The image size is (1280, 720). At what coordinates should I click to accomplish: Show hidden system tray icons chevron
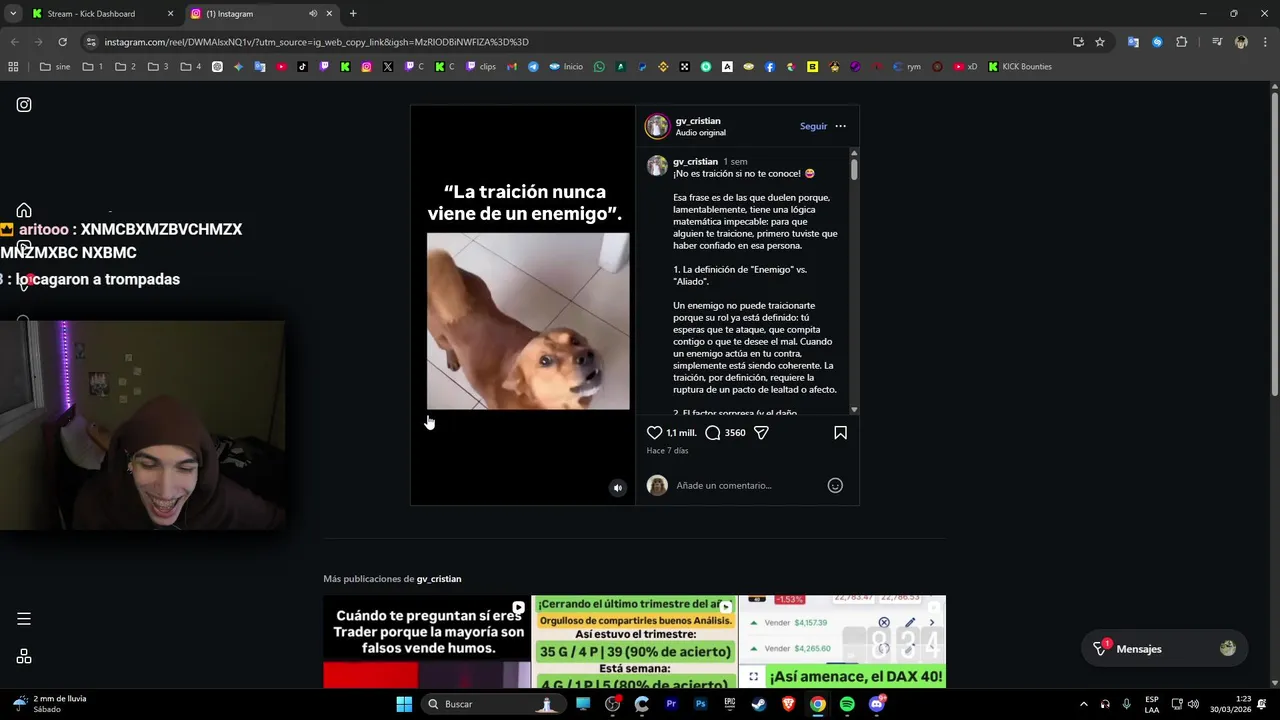coord(1083,704)
